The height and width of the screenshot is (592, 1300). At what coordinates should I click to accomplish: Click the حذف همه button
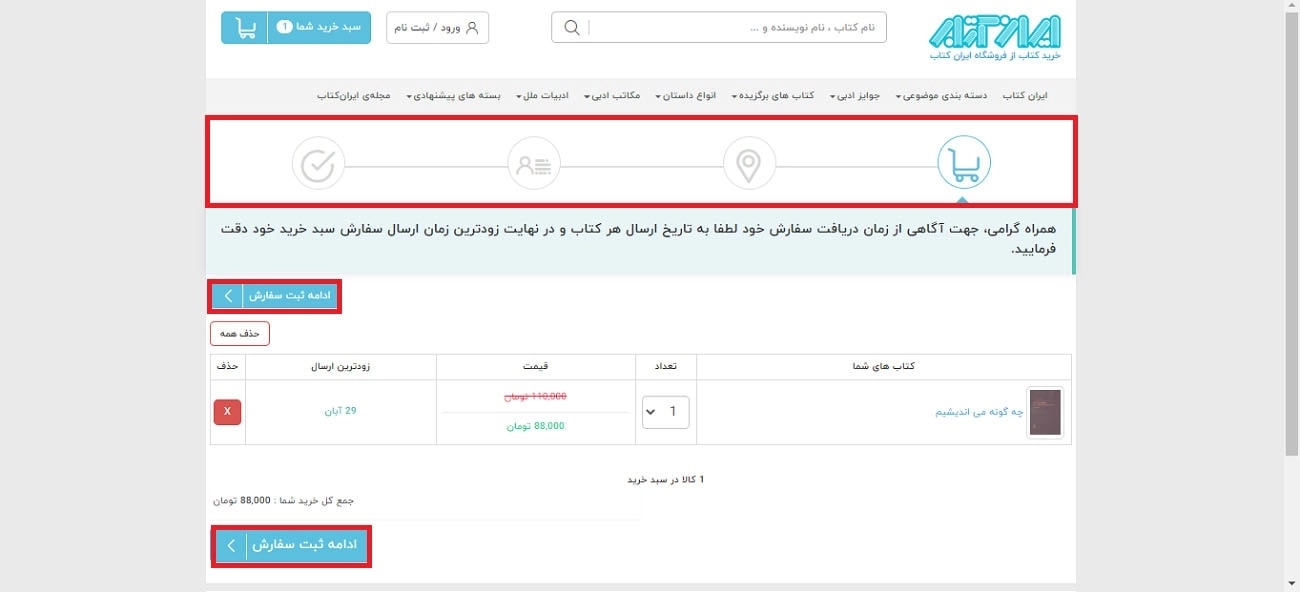(x=240, y=333)
